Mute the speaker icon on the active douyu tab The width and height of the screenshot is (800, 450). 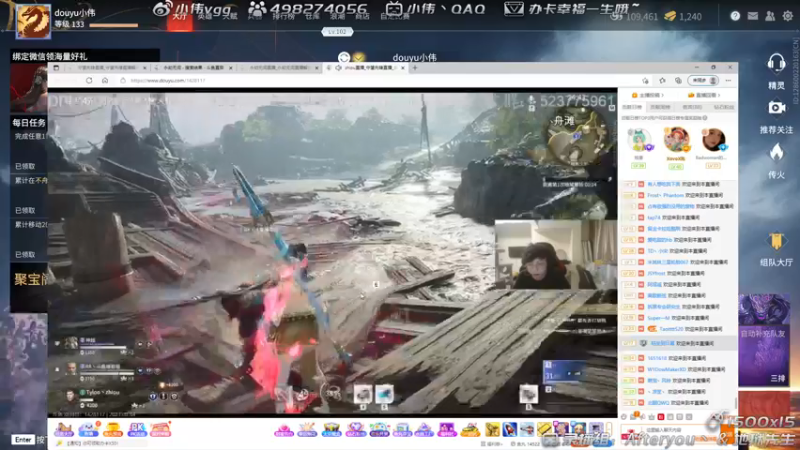pos(338,68)
